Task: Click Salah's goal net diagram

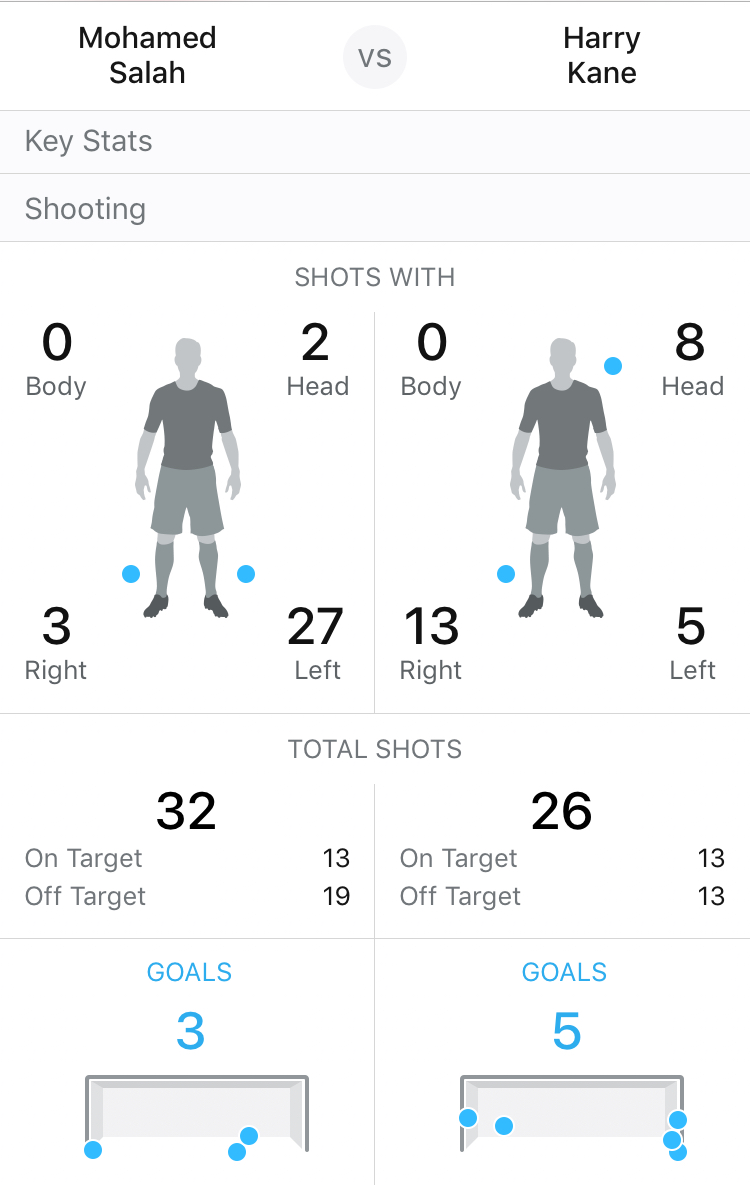Action: (197, 1113)
